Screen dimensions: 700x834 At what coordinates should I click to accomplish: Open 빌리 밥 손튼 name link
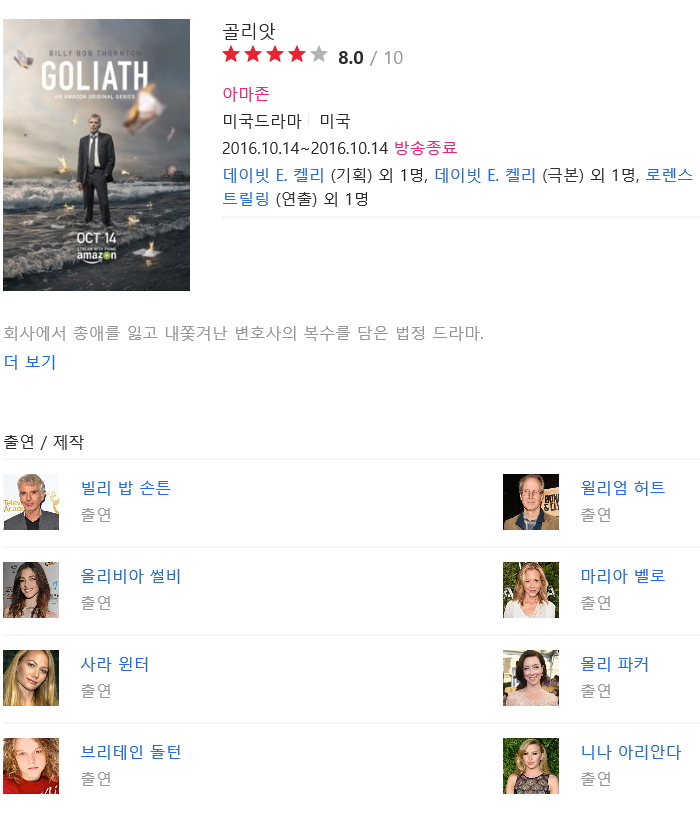(126, 488)
